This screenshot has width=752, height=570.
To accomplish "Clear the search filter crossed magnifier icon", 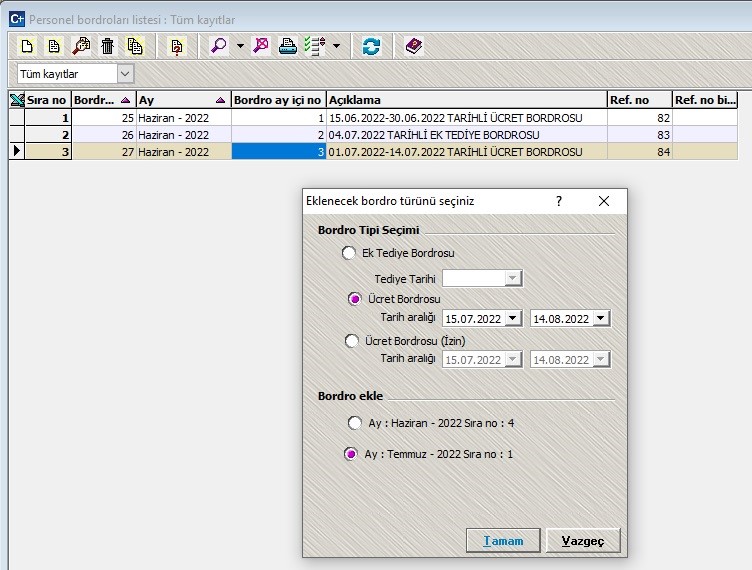I will pyautogui.click(x=261, y=47).
